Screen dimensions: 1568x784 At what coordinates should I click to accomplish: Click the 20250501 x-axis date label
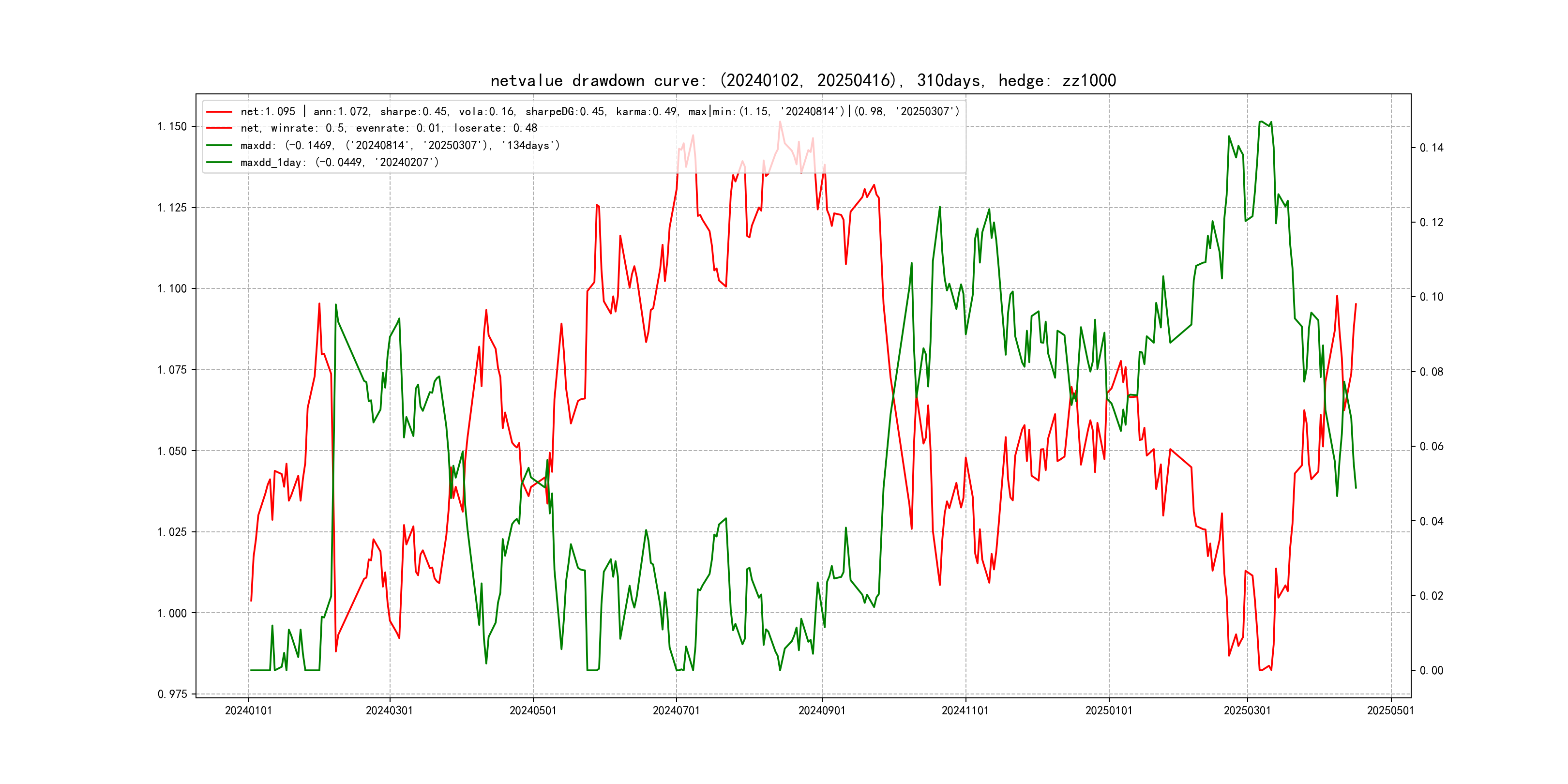tap(1390, 711)
